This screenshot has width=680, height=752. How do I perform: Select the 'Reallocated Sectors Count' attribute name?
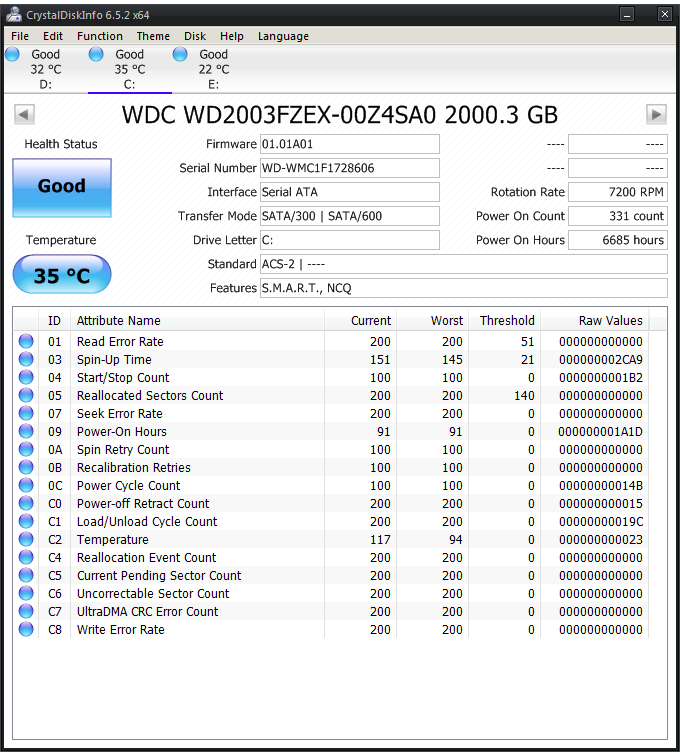150,395
